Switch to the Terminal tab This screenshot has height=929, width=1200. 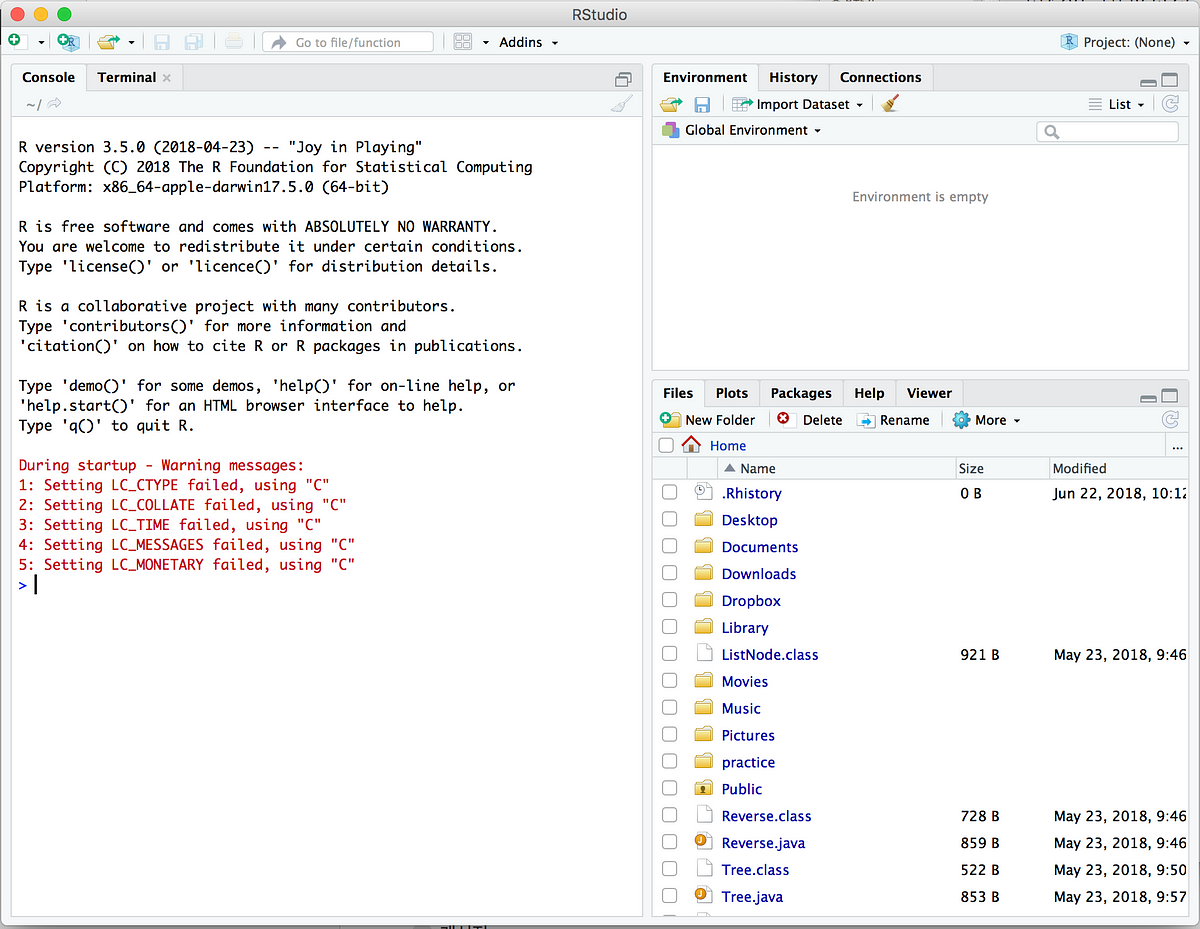pyautogui.click(x=127, y=77)
